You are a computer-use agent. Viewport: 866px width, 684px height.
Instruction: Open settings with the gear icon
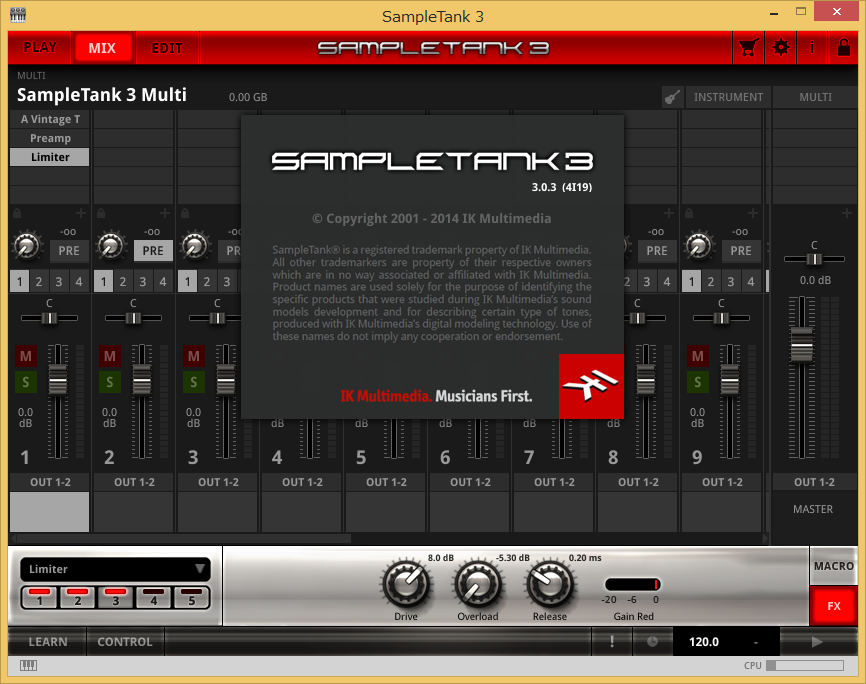coord(780,48)
